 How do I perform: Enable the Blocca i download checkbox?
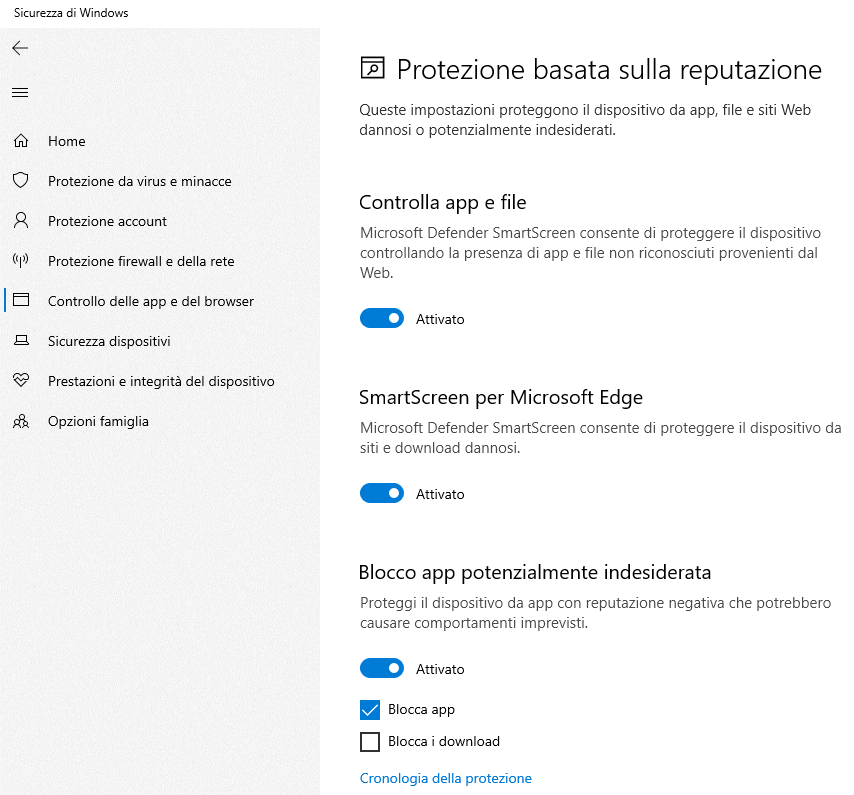[370, 742]
